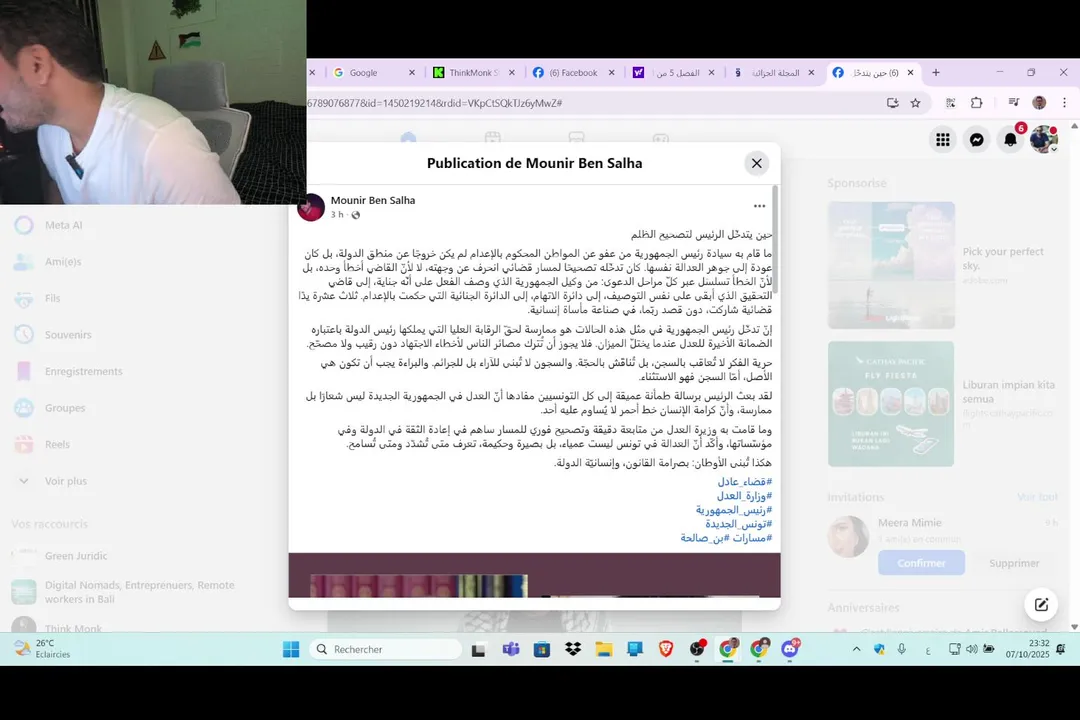The width and height of the screenshot is (1080, 720).
Task: Open the clock showing 23:32
Action: (1028, 648)
